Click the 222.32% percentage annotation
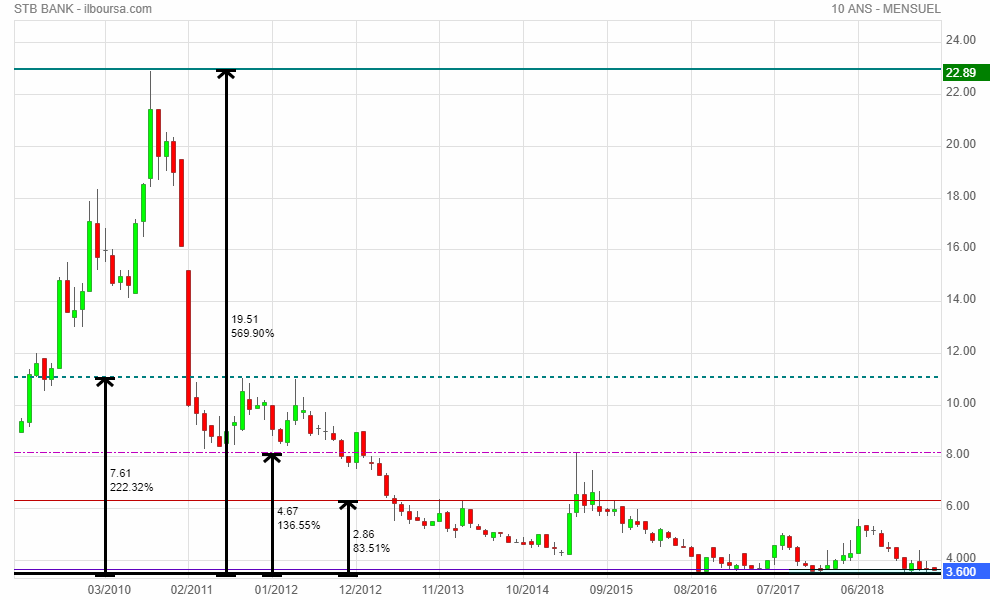This screenshot has width=990, height=600. 131,488
